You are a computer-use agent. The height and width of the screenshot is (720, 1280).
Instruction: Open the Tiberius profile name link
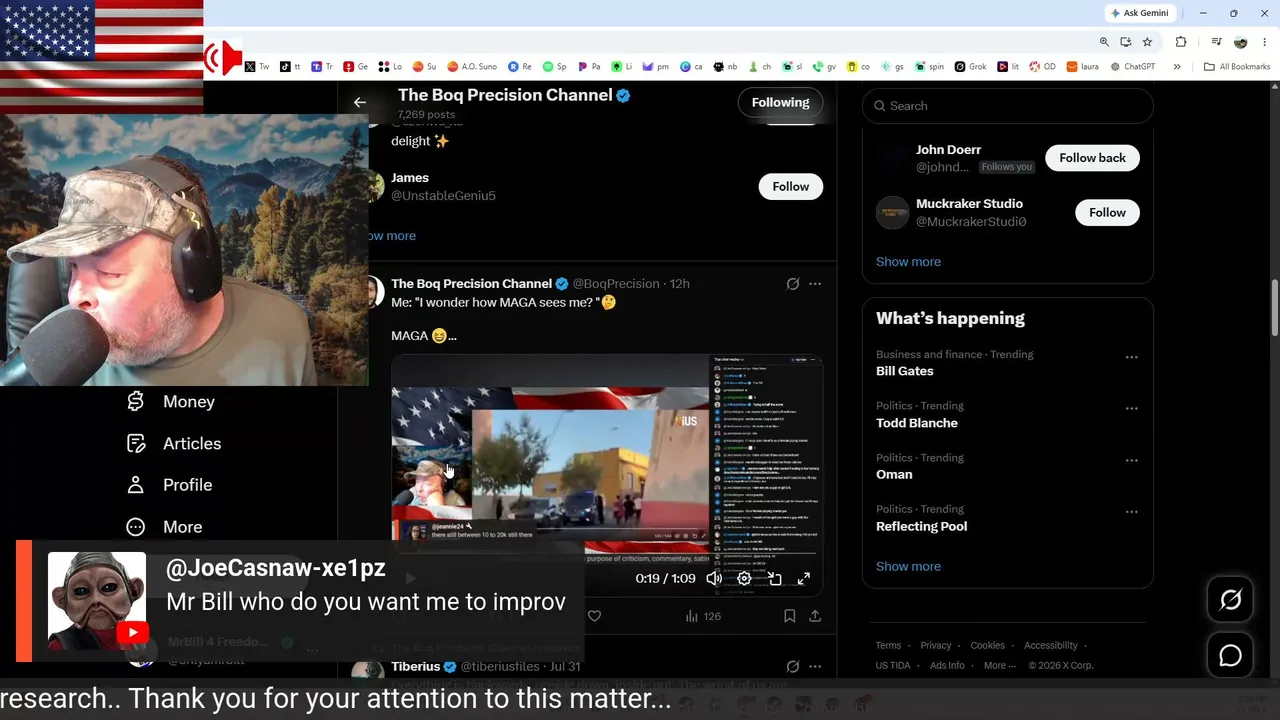click(415, 666)
